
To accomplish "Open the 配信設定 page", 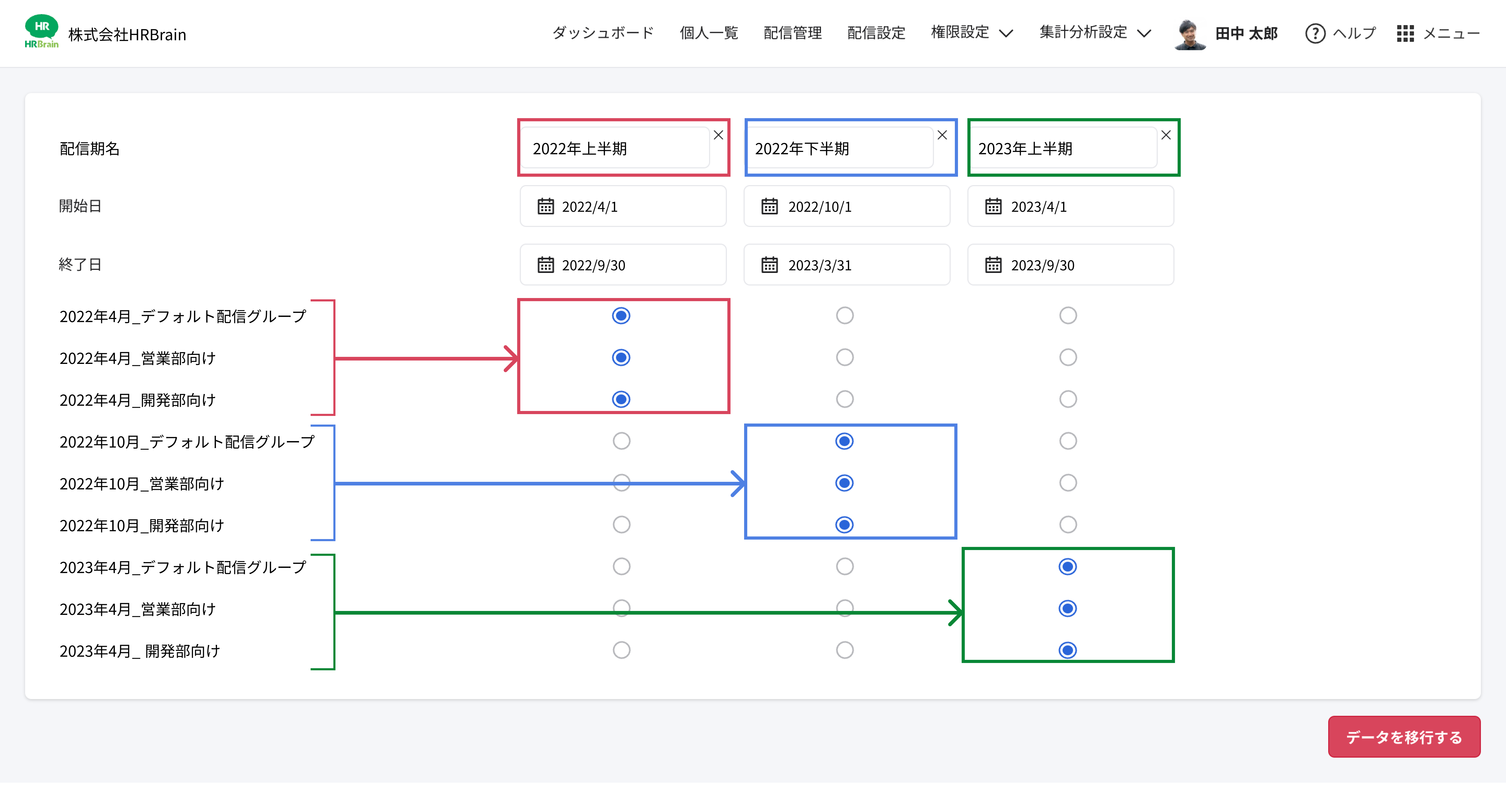I will click(876, 33).
